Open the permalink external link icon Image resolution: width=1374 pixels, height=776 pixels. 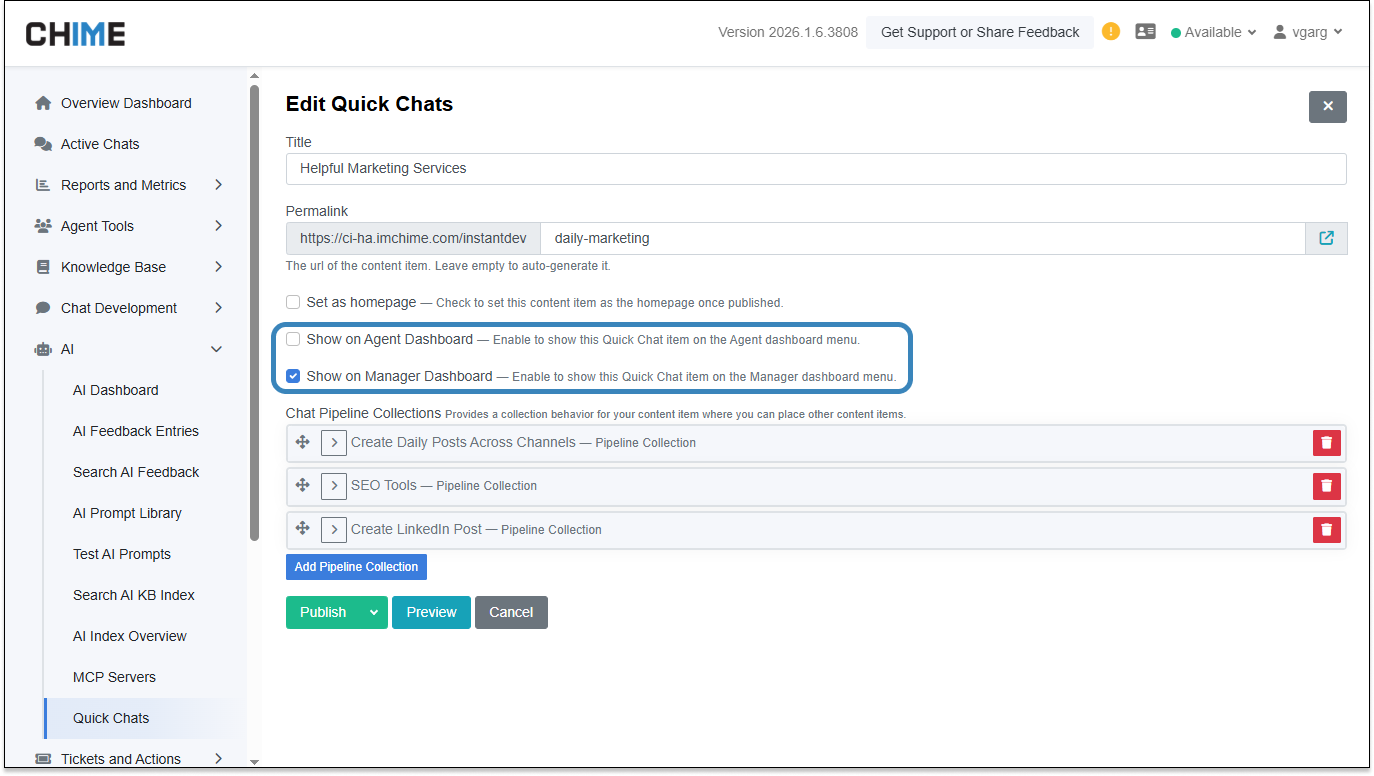[1326, 238]
